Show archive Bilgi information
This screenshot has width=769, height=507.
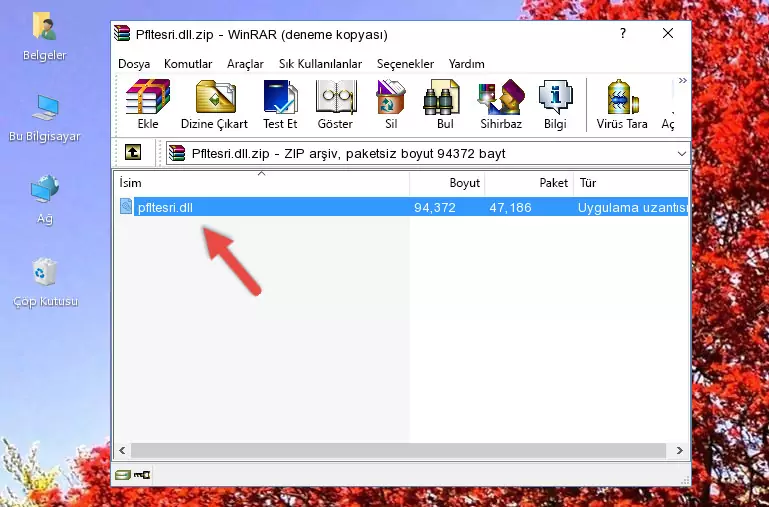click(x=555, y=104)
